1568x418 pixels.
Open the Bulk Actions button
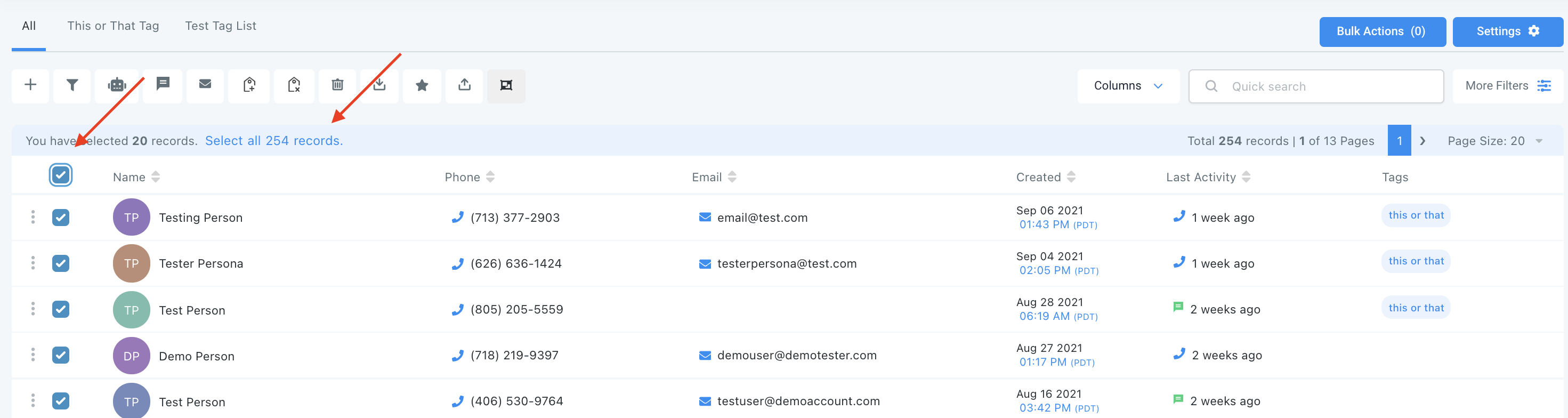(1381, 31)
